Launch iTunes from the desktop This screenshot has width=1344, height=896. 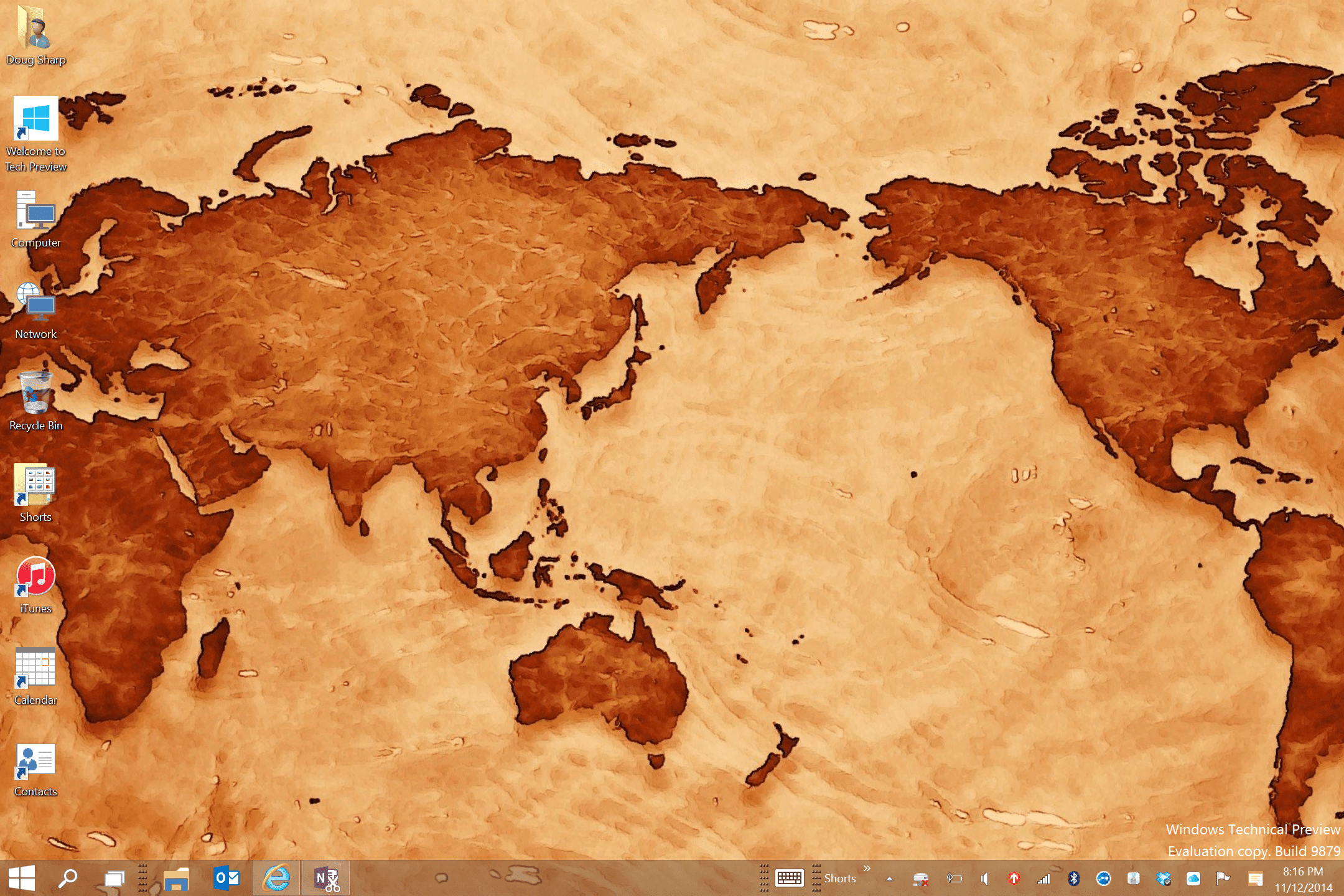[35, 576]
